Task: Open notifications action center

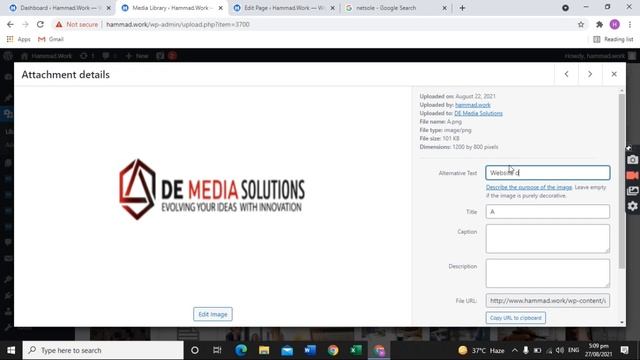Action: click(x=624, y=350)
